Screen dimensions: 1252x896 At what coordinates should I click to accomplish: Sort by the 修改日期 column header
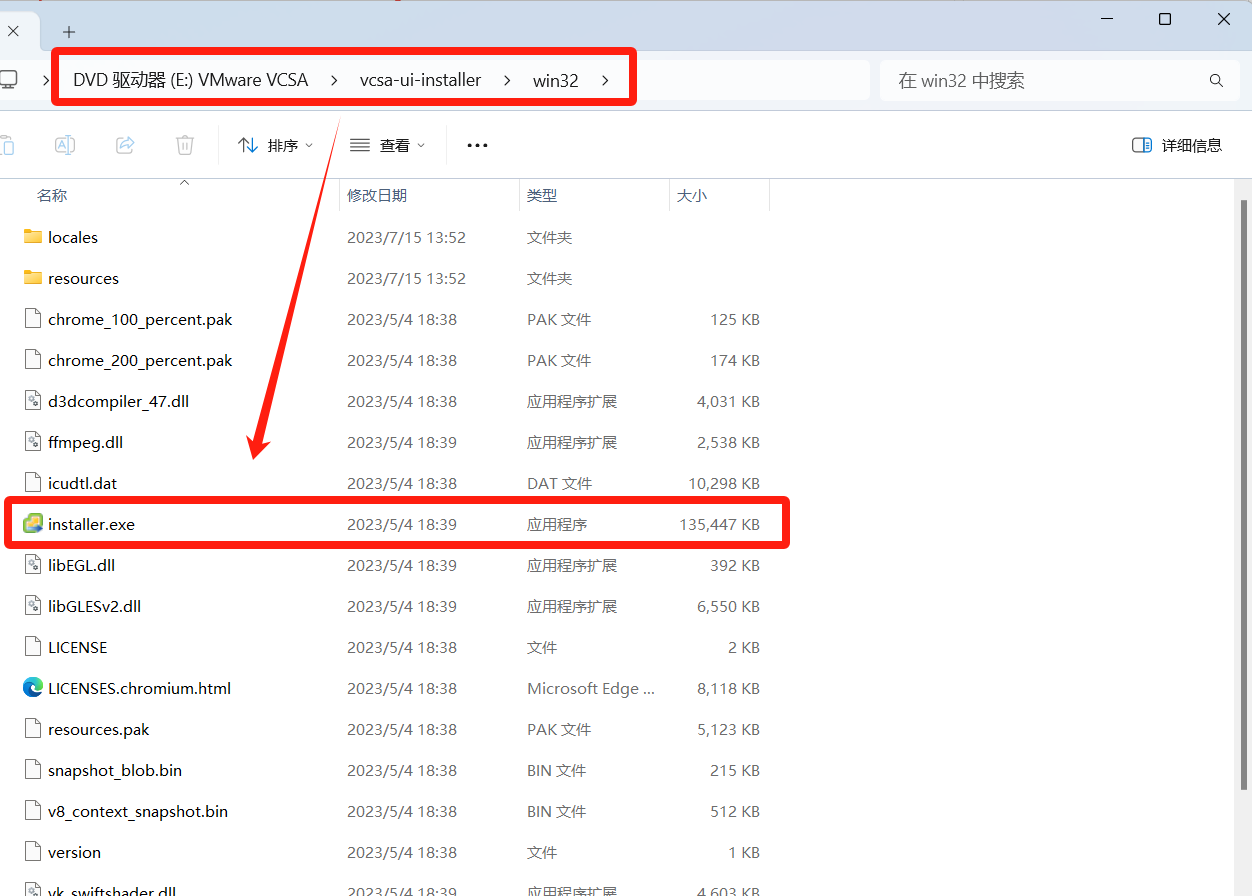point(377,196)
